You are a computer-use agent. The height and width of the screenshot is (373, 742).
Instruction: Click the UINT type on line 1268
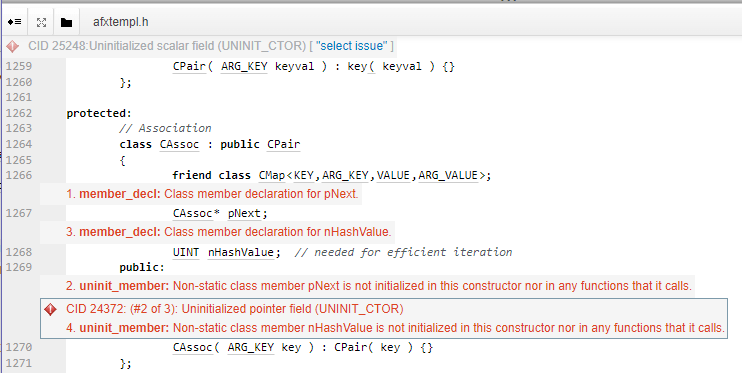click(x=186, y=252)
